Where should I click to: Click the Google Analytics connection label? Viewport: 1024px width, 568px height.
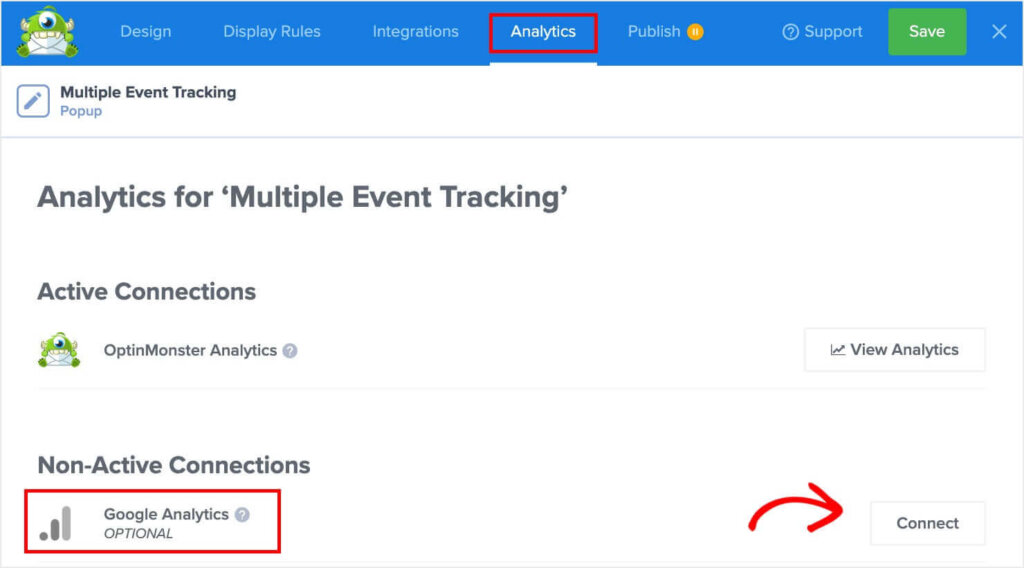(166, 514)
